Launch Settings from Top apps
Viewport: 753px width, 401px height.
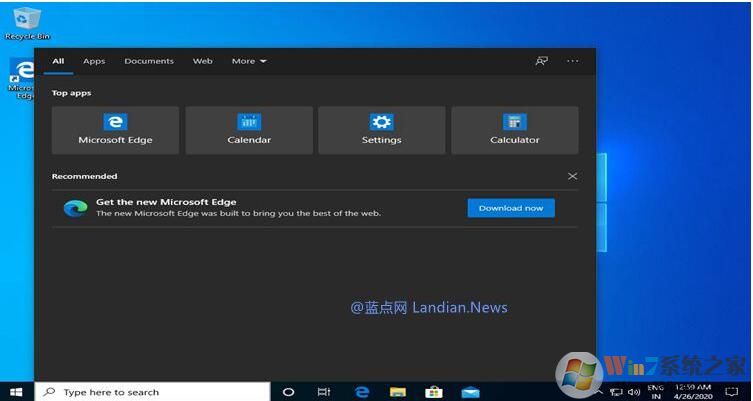[x=381, y=130]
